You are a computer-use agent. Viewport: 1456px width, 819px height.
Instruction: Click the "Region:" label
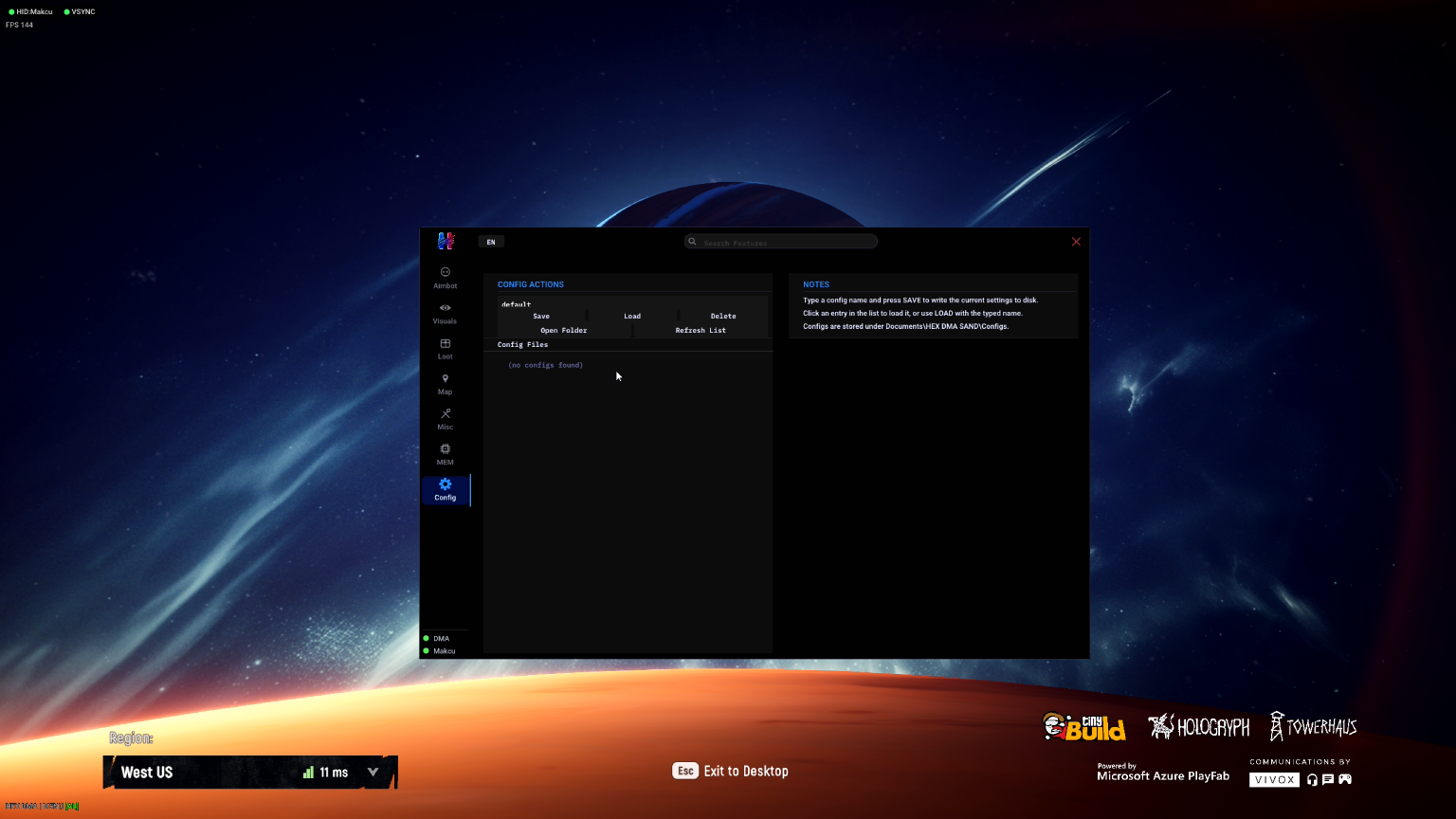pos(131,738)
